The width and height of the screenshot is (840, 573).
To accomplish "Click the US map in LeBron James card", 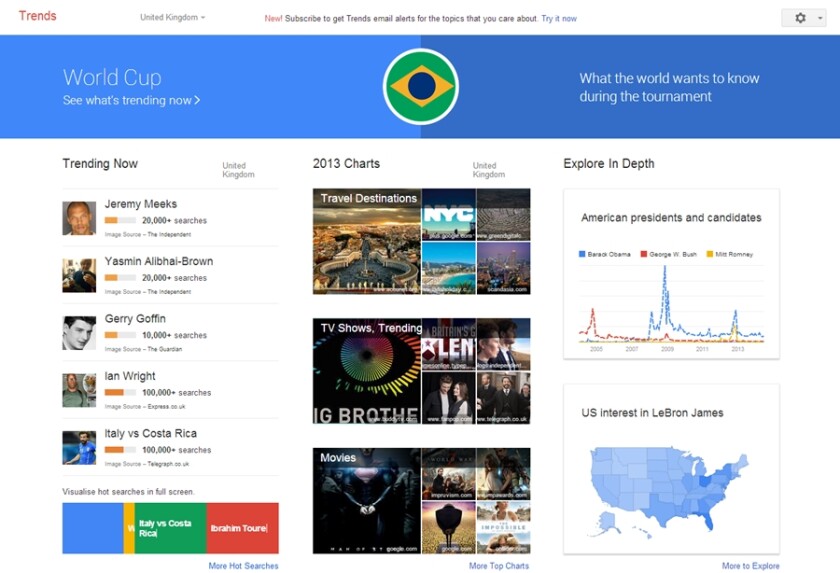I will point(669,493).
